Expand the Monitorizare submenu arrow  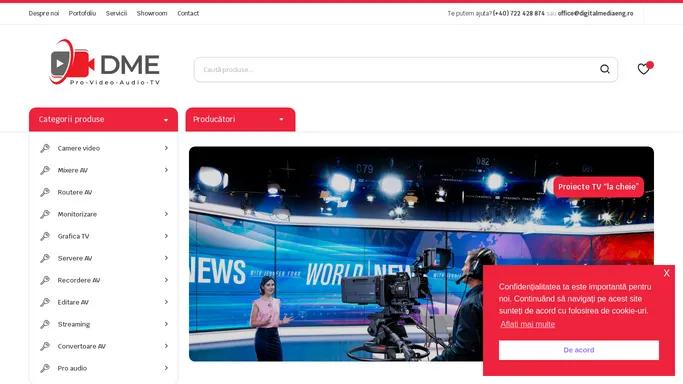click(166, 214)
